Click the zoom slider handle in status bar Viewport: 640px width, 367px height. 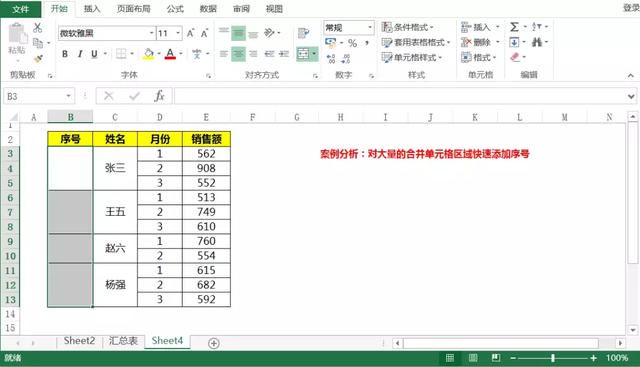553,358
